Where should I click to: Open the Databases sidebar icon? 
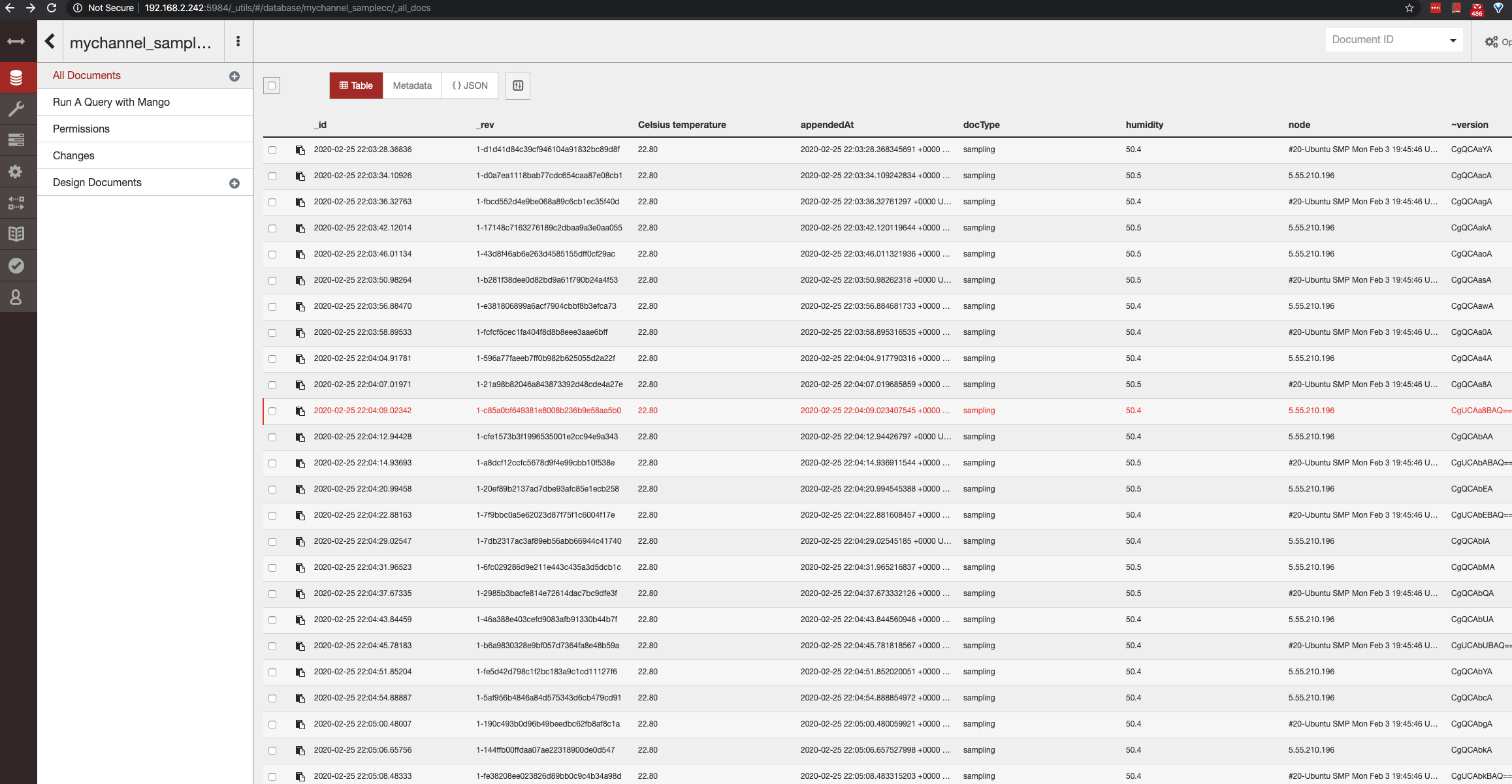(16, 78)
